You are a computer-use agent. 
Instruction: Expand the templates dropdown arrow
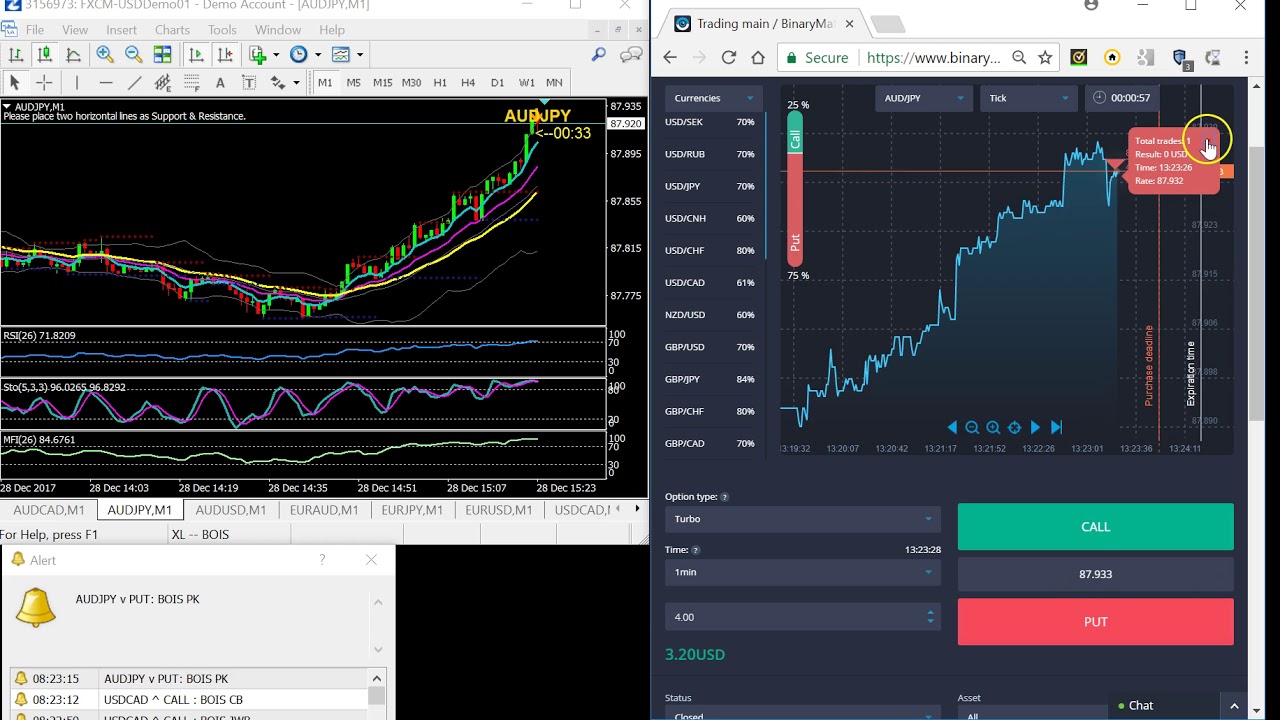(360, 55)
